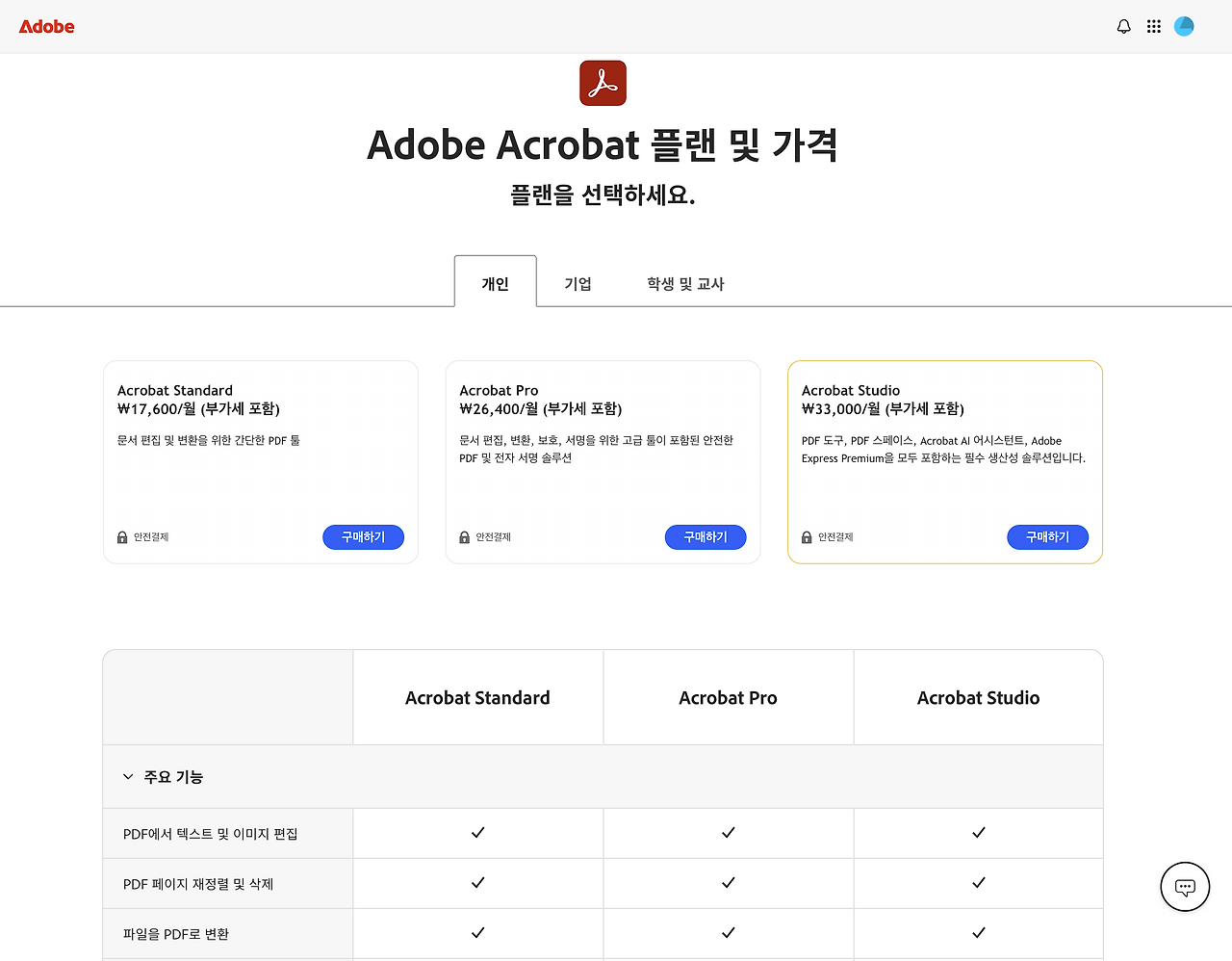This screenshot has height=961, width=1232.
Task: Click 구매하기 for Acrobat Studio
Action: [1047, 537]
